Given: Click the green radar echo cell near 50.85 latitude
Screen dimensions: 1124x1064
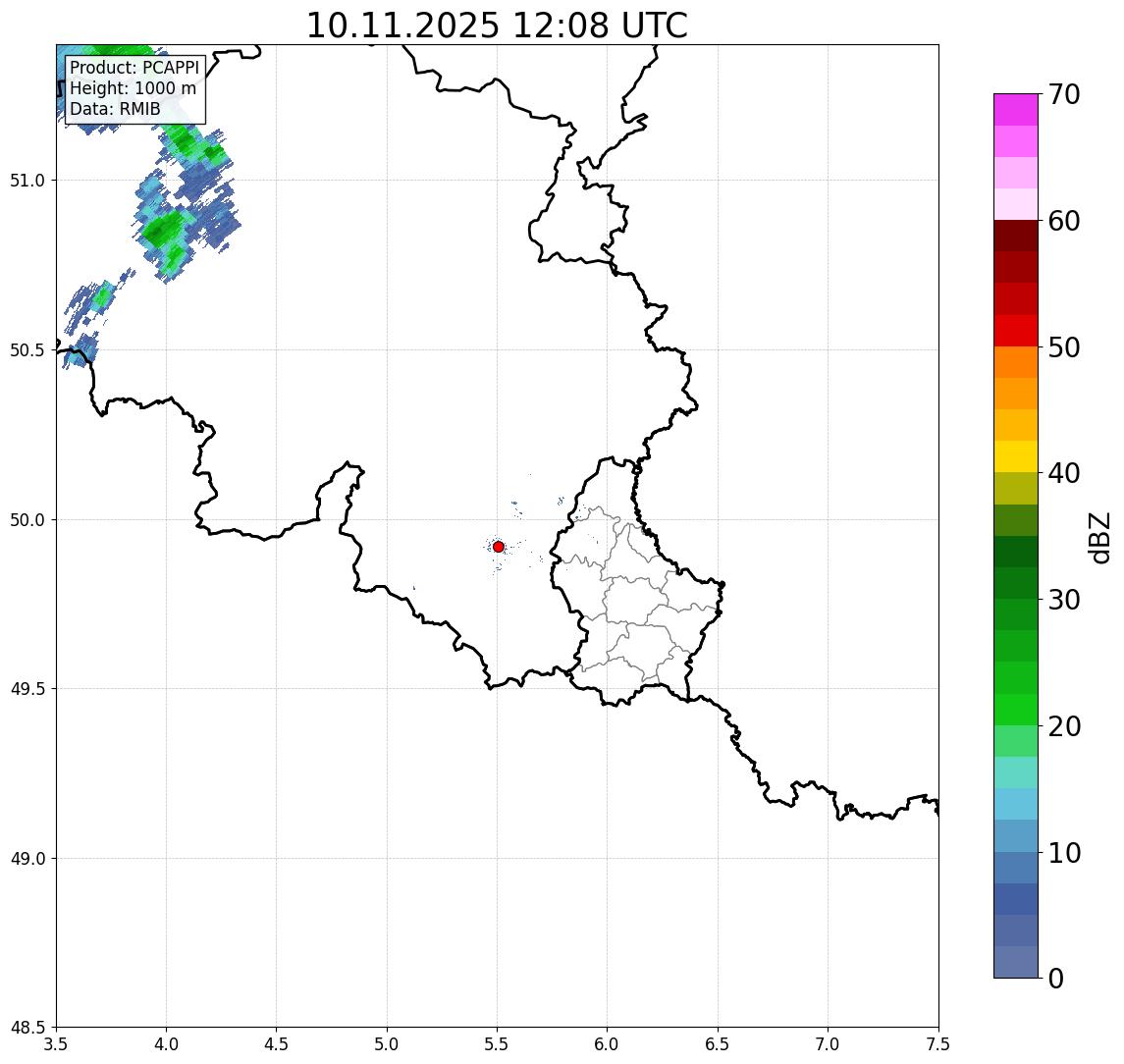Looking at the screenshot, I should tap(164, 228).
